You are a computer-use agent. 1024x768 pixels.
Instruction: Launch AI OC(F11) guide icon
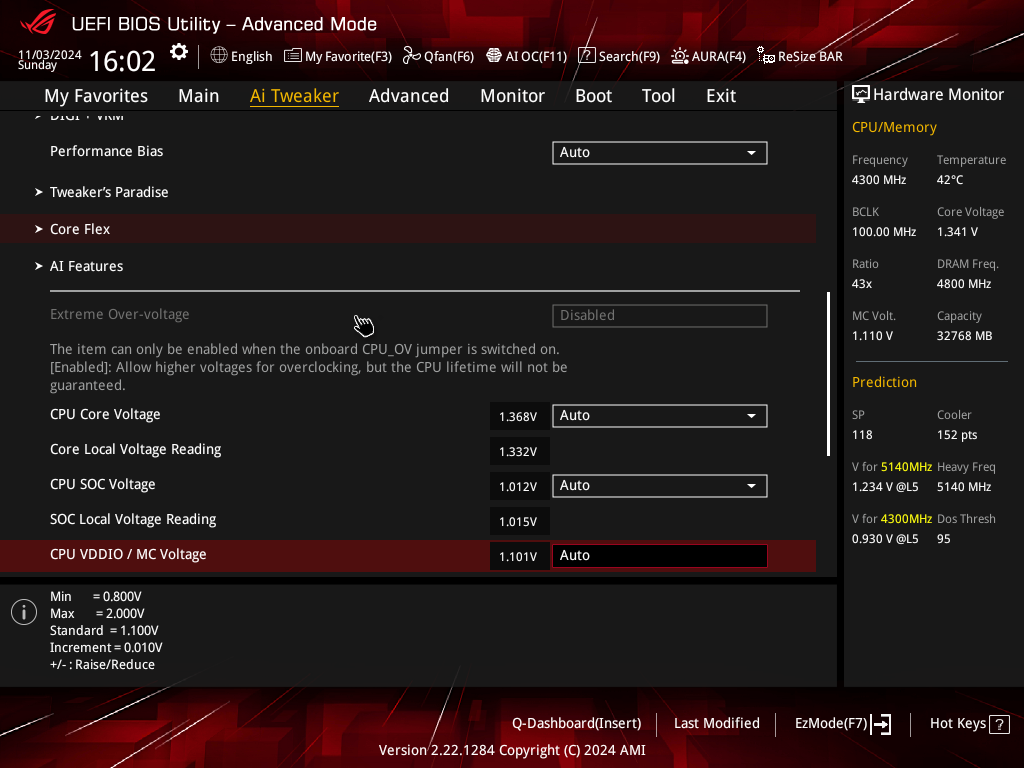tap(494, 56)
